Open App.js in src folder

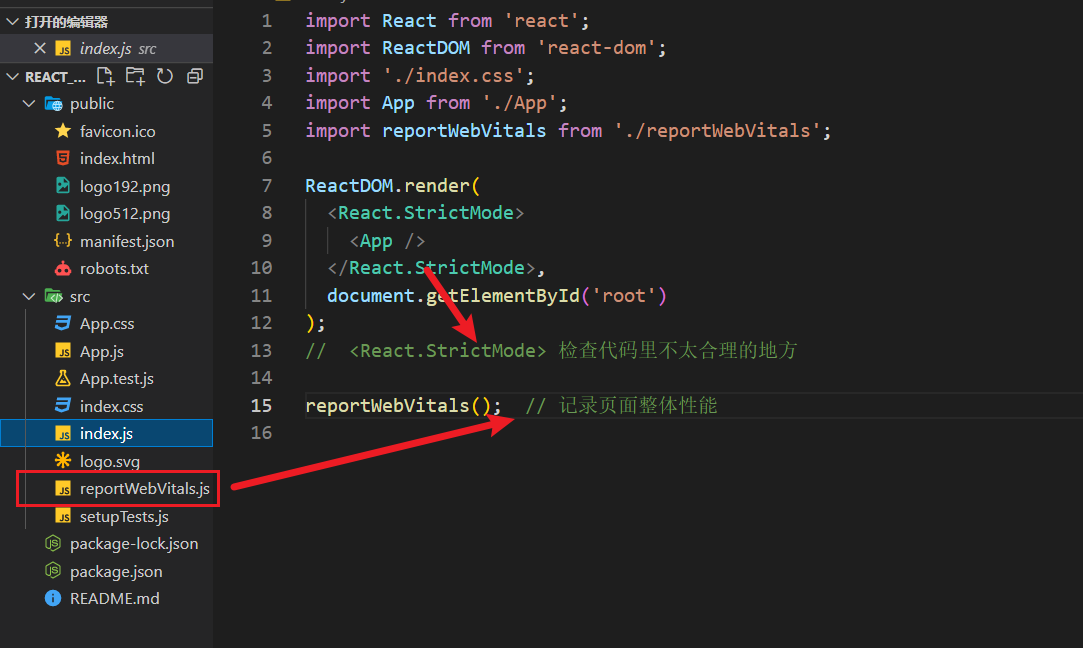pyautogui.click(x=102, y=352)
